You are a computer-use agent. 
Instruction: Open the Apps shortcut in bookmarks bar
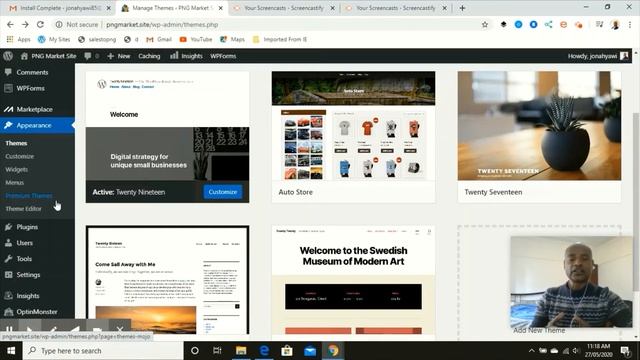pyautogui.click(x=19, y=39)
